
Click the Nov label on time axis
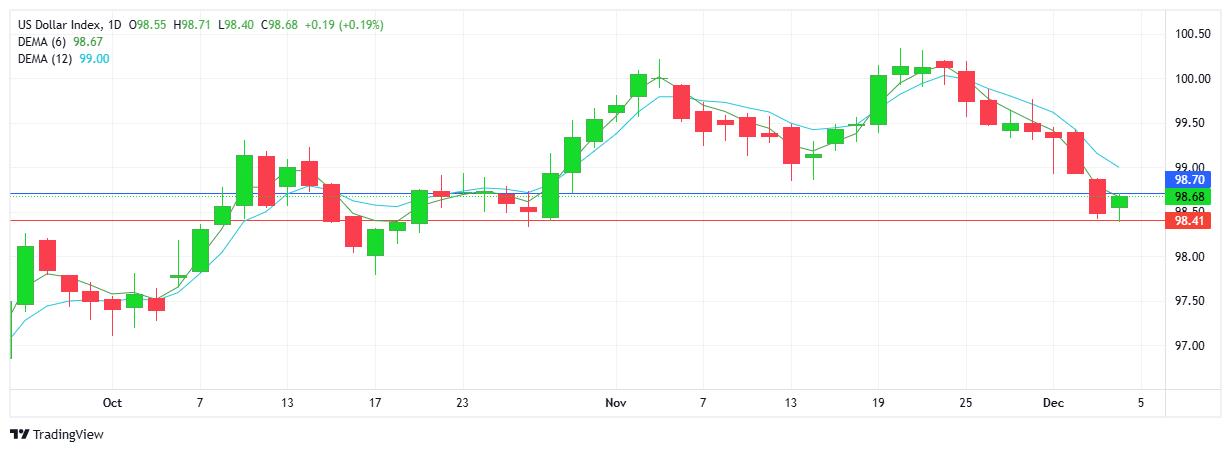[615, 403]
